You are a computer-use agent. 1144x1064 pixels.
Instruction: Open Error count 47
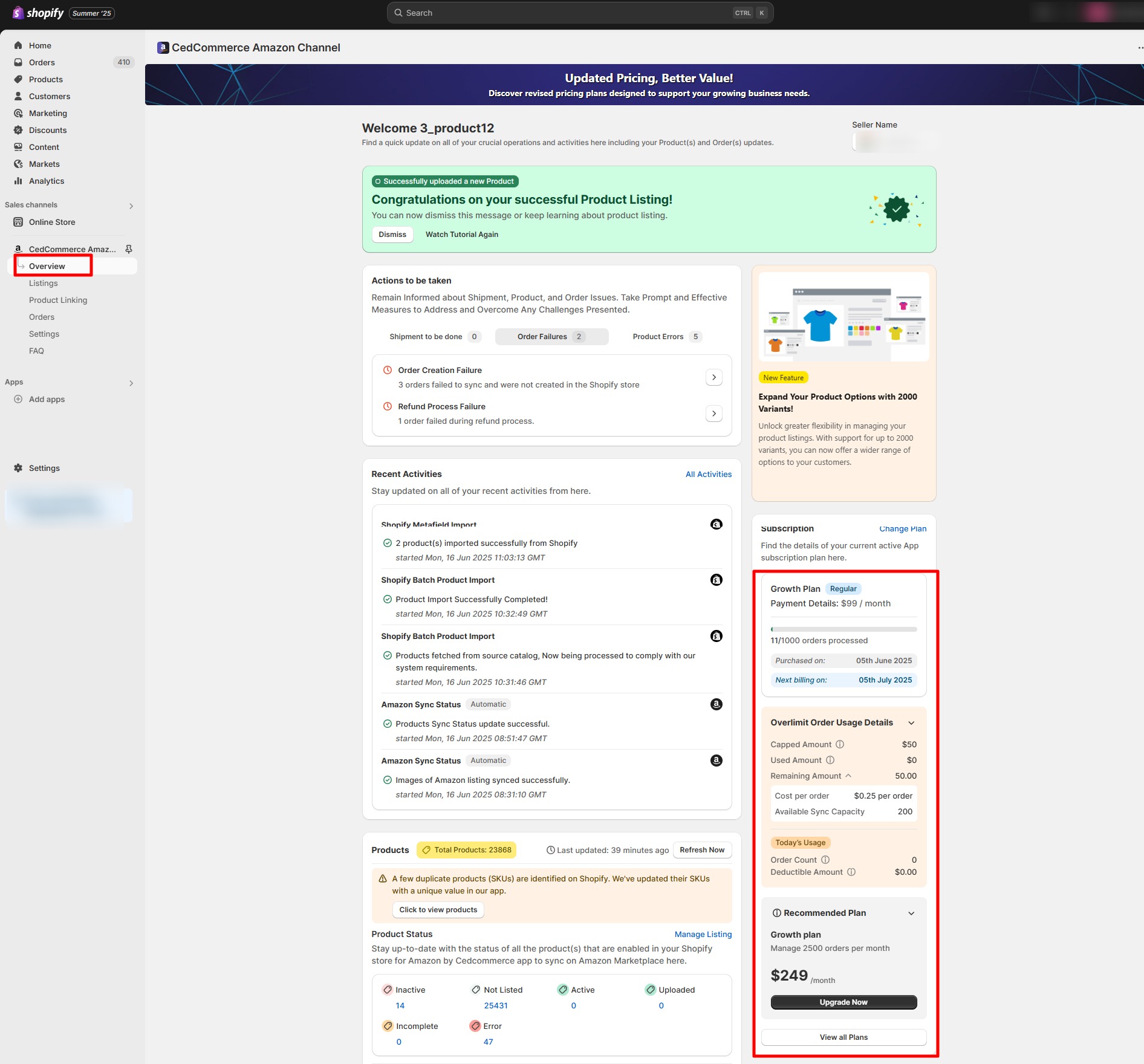coord(488,1042)
